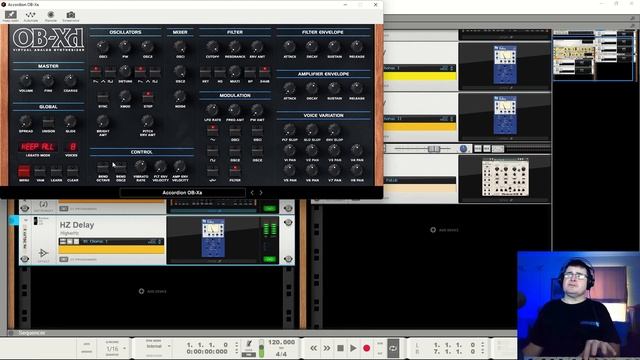
Task: Open topmost blue delay thumbnail in right rack
Action: point(505,65)
